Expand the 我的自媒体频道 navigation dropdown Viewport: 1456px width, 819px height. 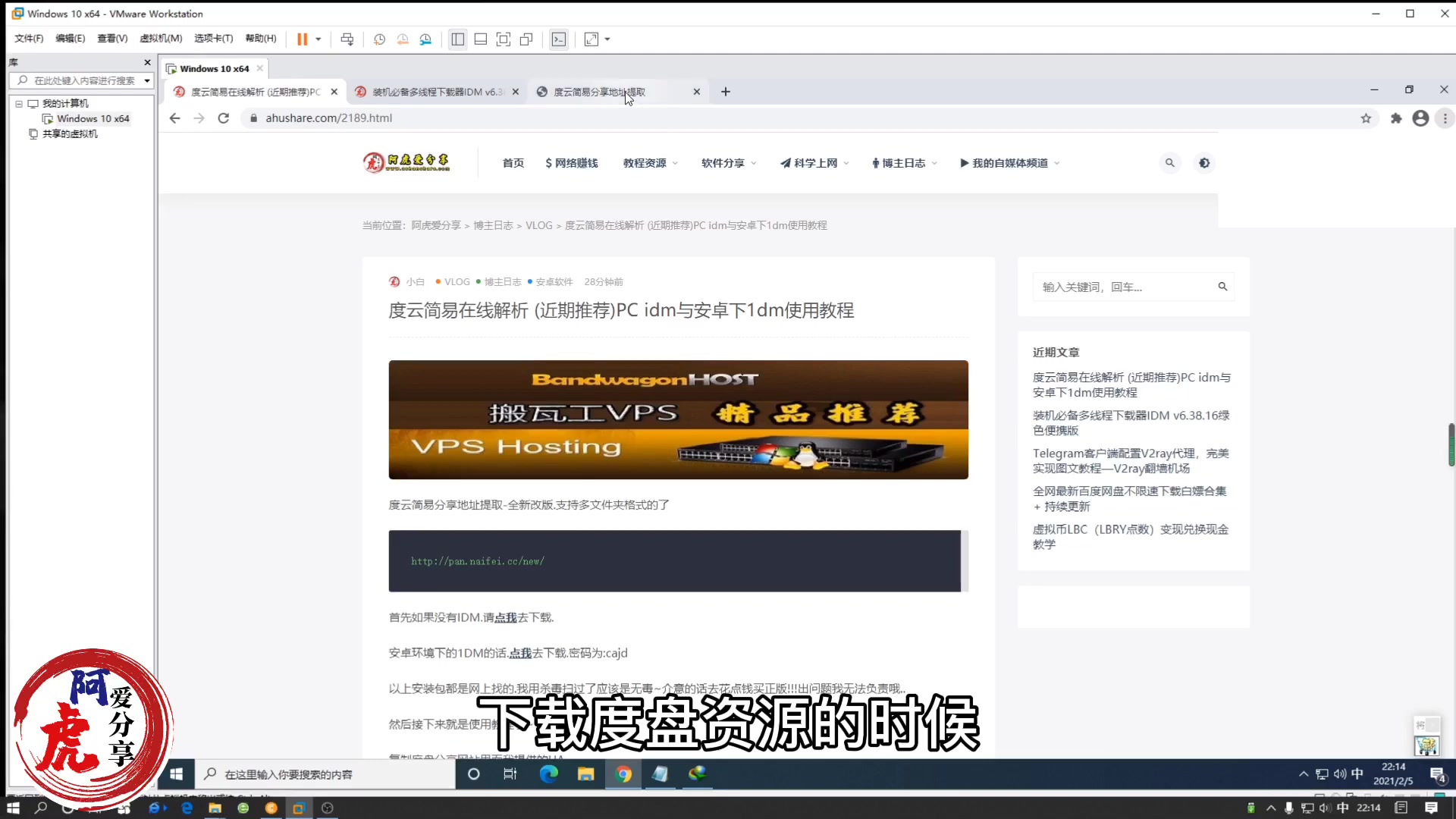point(1009,163)
